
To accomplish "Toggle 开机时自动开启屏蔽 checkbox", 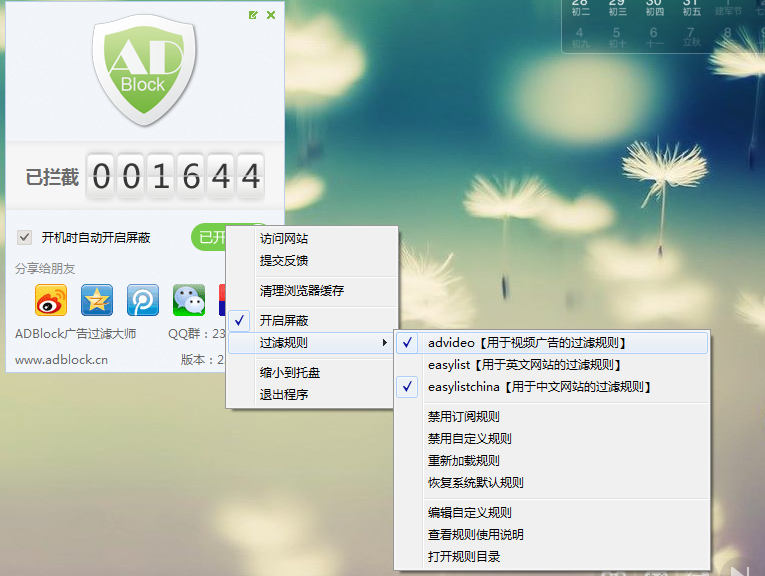I will tap(24, 238).
